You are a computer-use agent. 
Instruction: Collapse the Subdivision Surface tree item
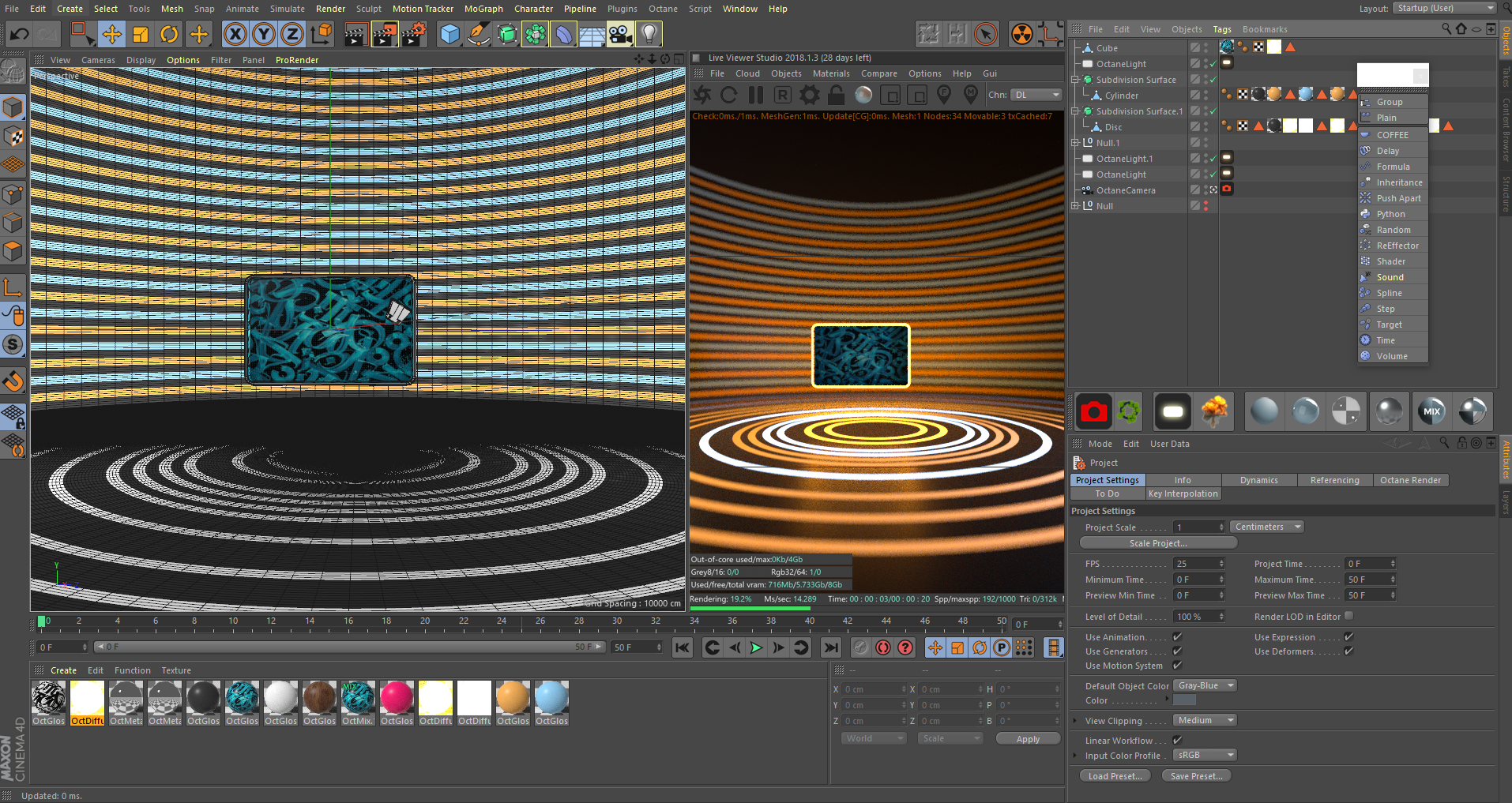pos(1075,80)
